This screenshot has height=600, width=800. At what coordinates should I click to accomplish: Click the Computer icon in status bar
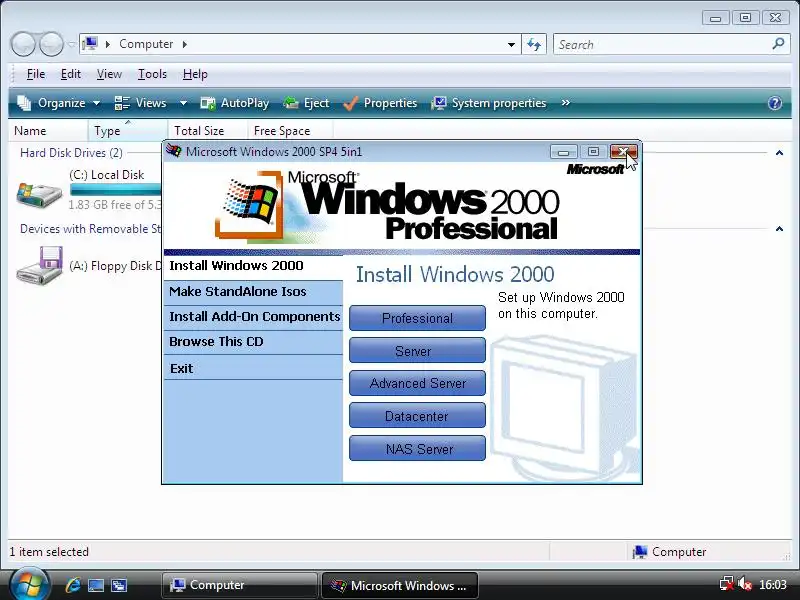coord(640,552)
